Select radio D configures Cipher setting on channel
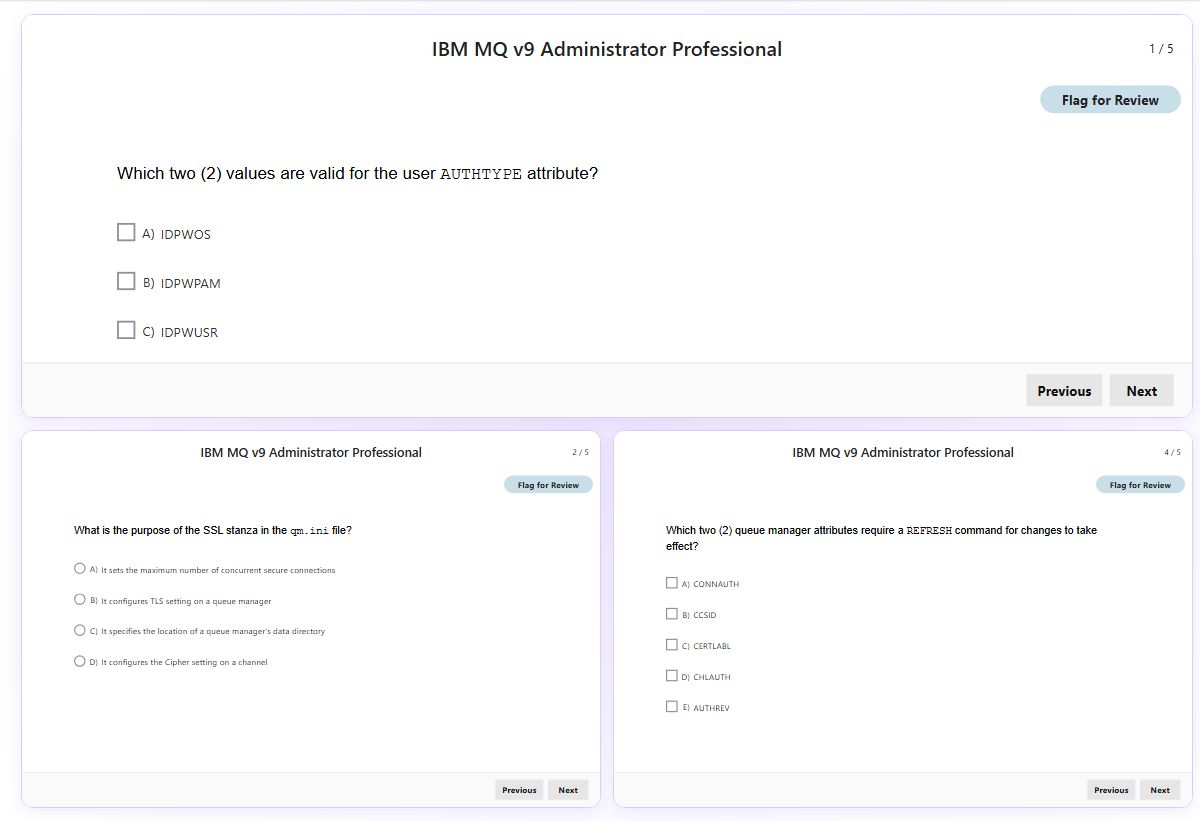The image size is (1200, 821). (80, 661)
